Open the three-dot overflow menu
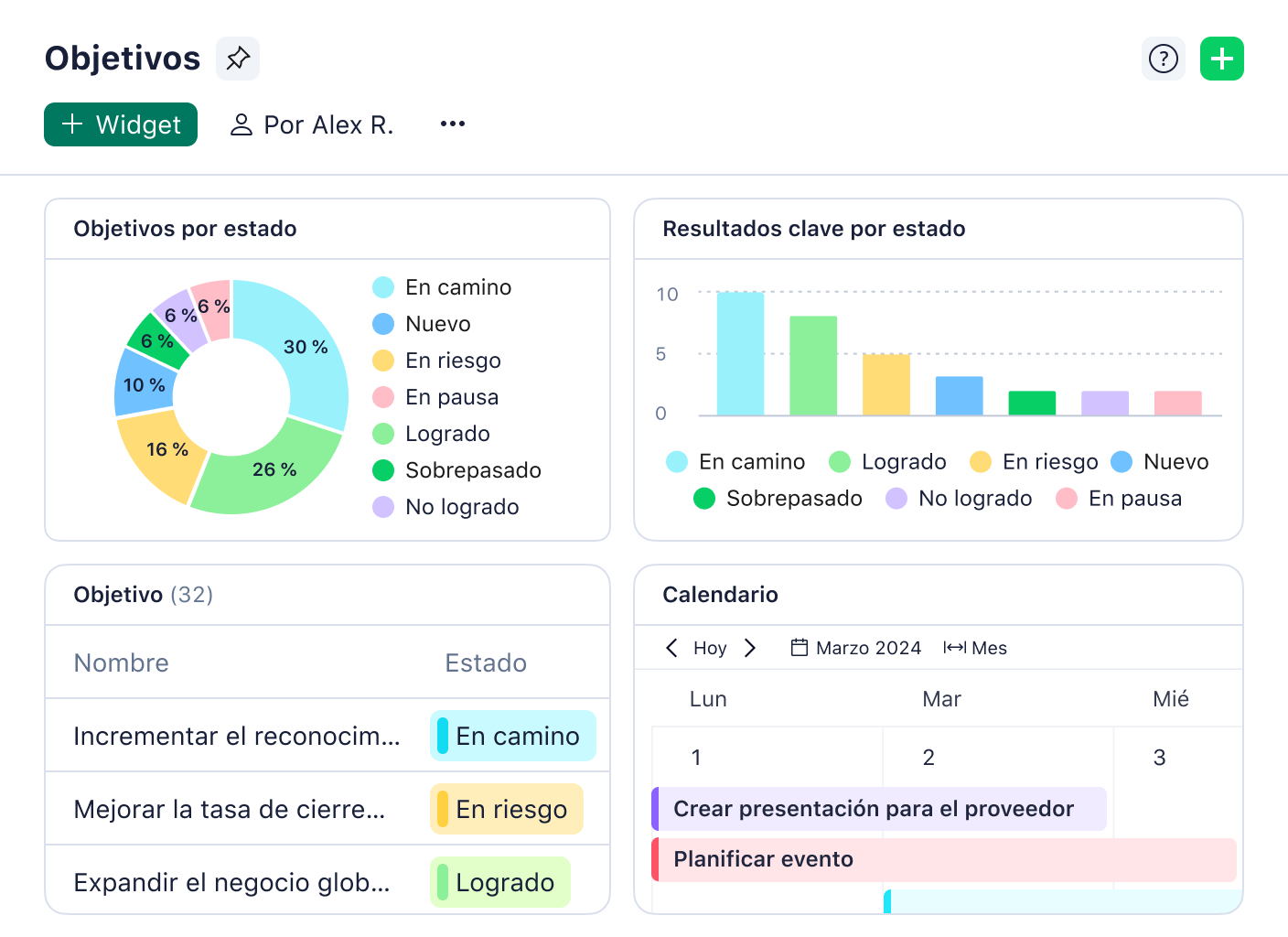 [x=452, y=124]
